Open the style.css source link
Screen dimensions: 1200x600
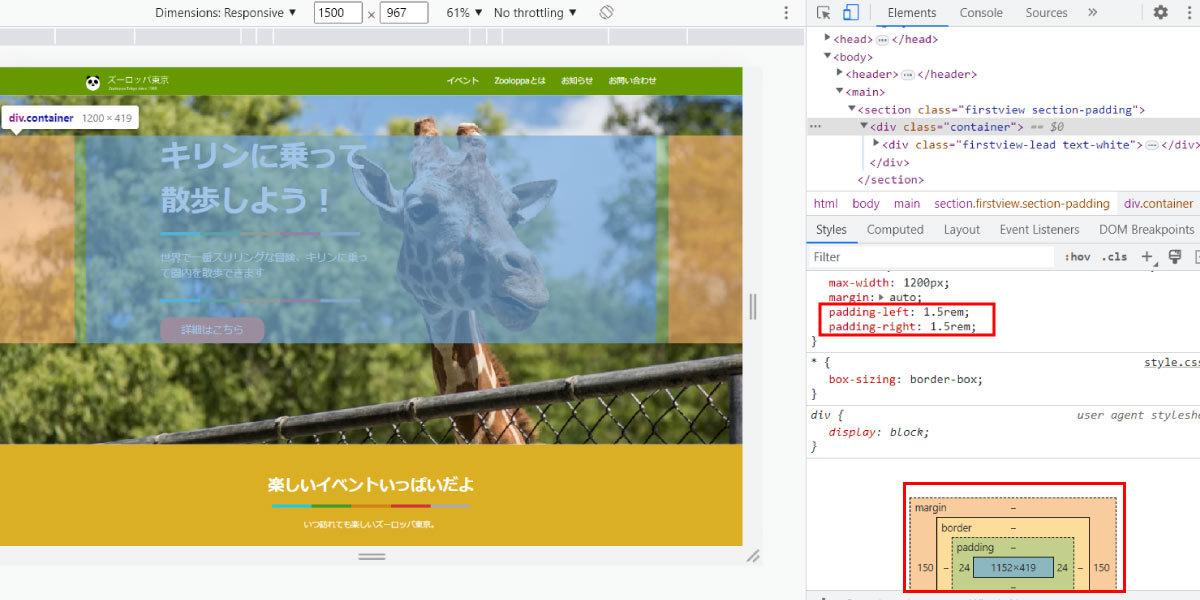(x=1172, y=363)
